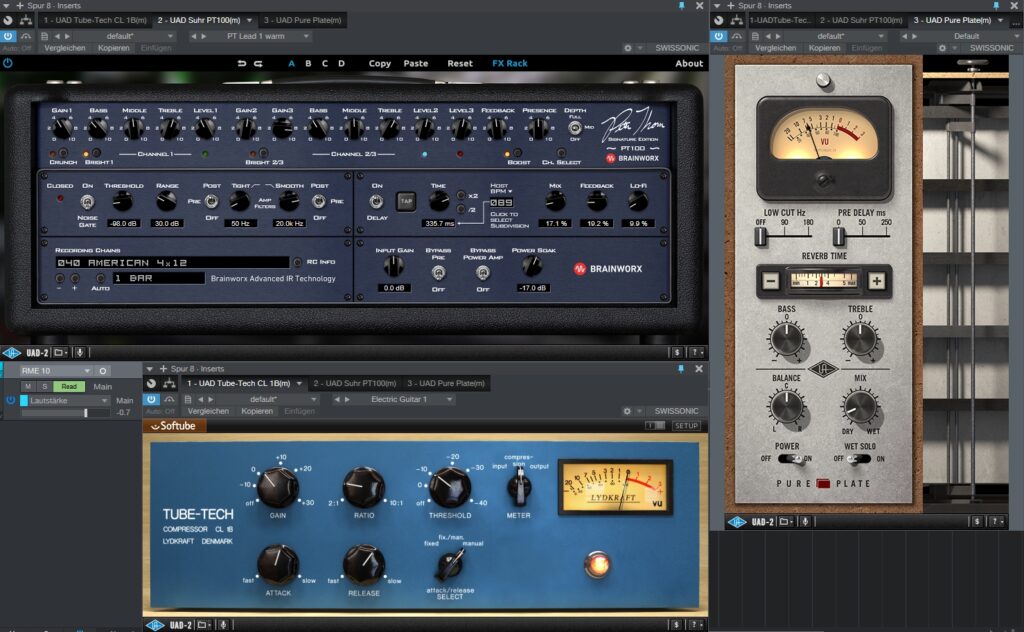
Task: Toggle Bypass Power Amp switch
Action: coord(483,273)
